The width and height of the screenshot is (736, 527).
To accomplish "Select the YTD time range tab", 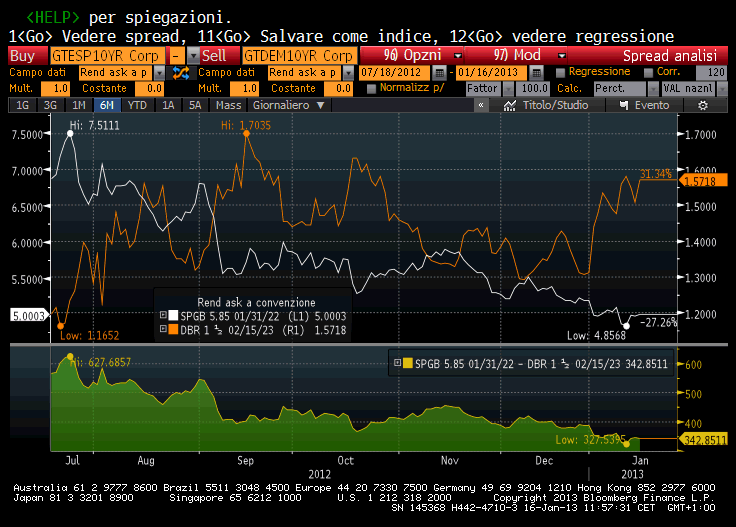I will pos(138,105).
